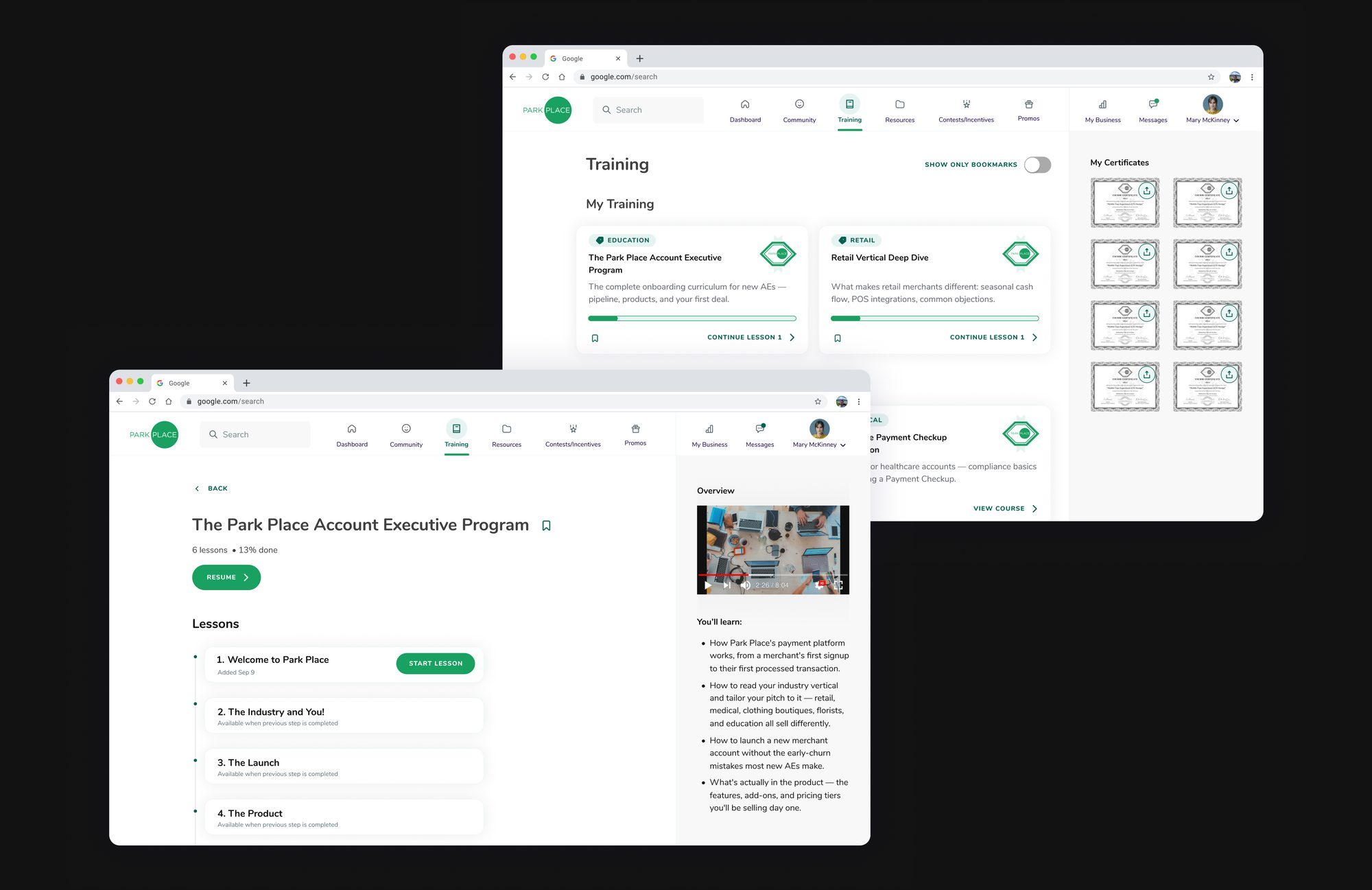The width and height of the screenshot is (1372, 890).
Task: Open Contests/Incentives in the back window
Action: pos(966,110)
